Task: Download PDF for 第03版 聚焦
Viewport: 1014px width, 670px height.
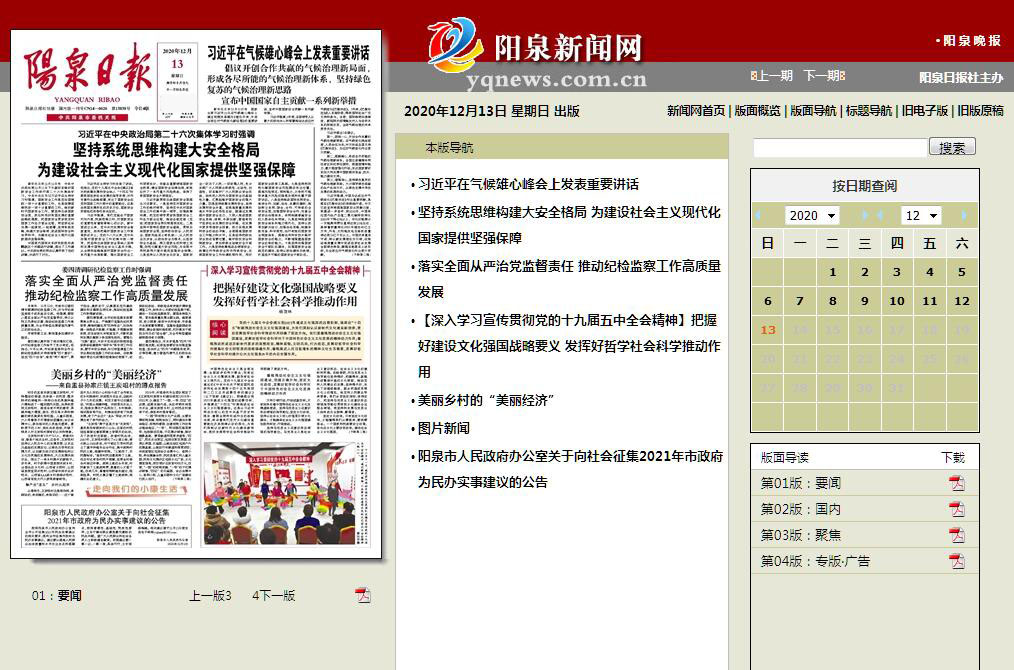Action: pyautogui.click(x=957, y=535)
